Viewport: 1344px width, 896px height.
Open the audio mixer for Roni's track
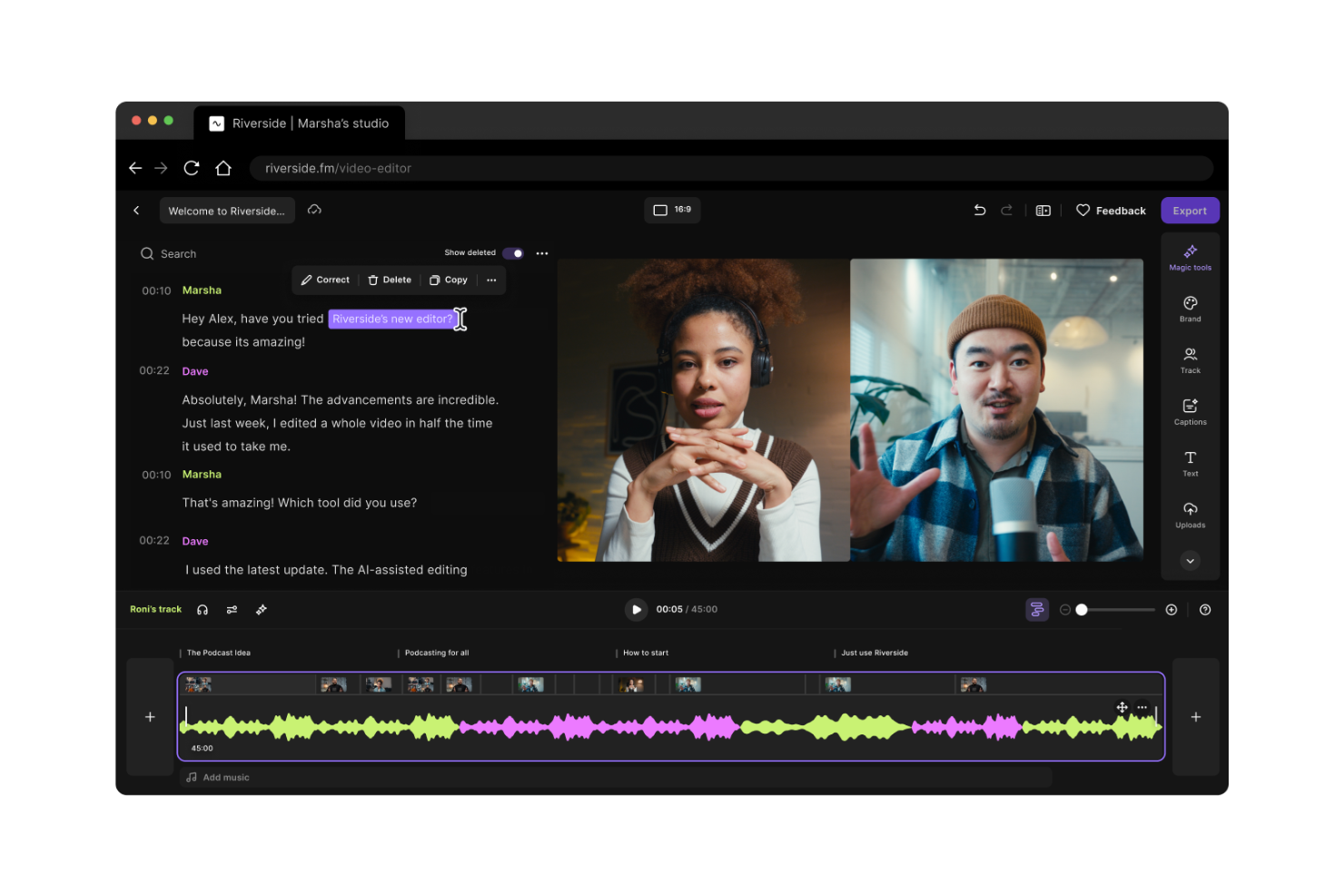(232, 609)
